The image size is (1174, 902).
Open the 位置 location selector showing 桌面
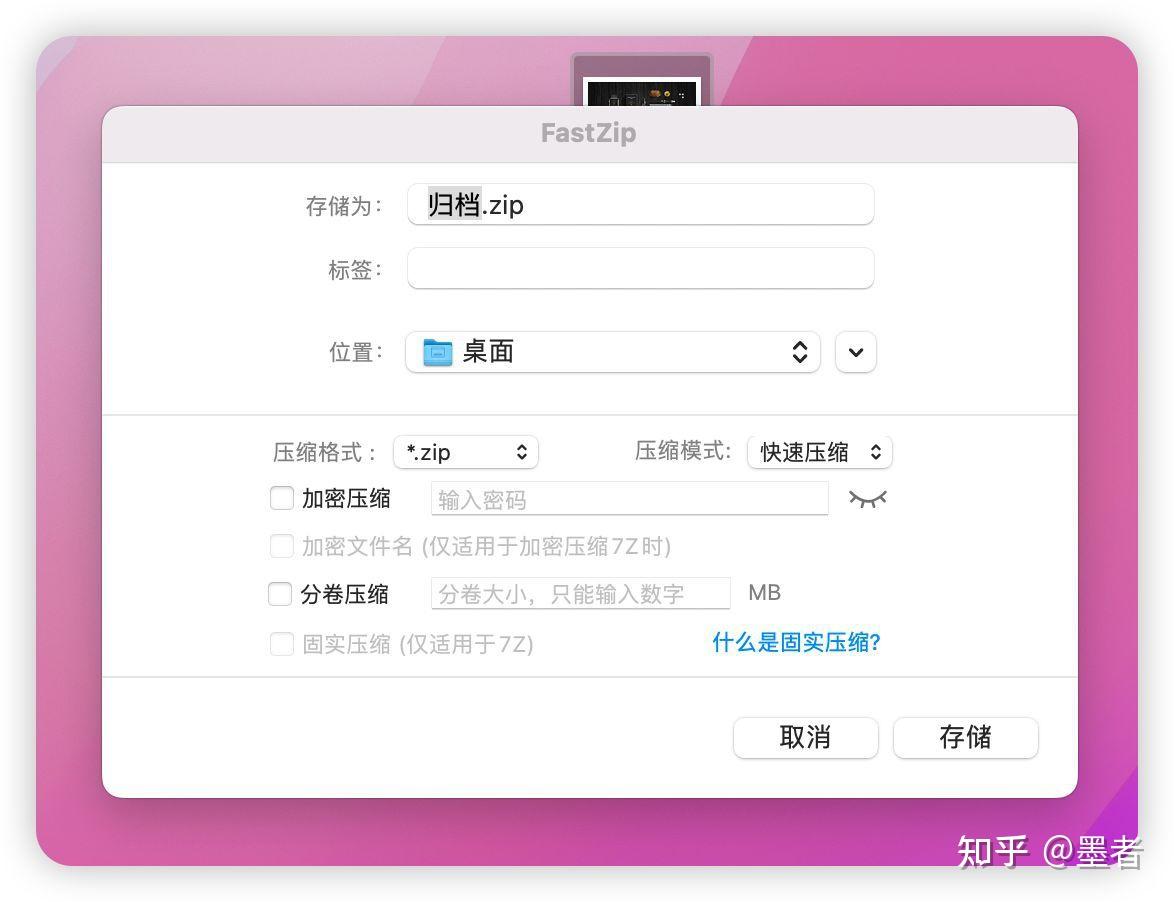click(x=612, y=351)
